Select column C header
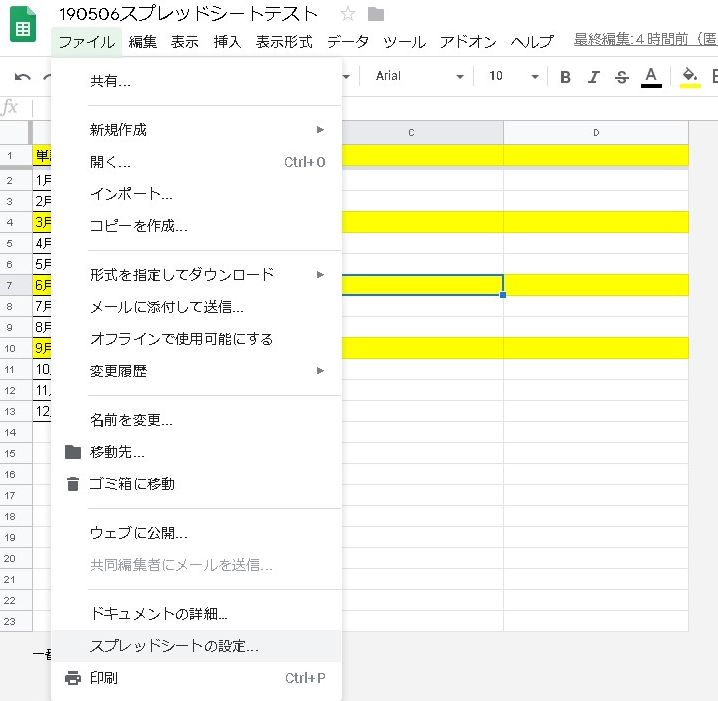 click(422, 132)
